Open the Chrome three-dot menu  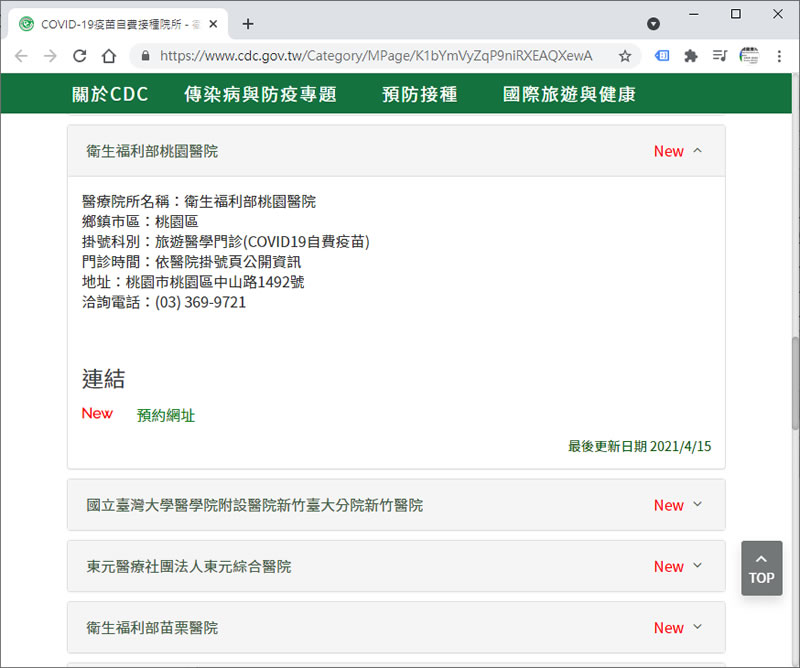(779, 56)
